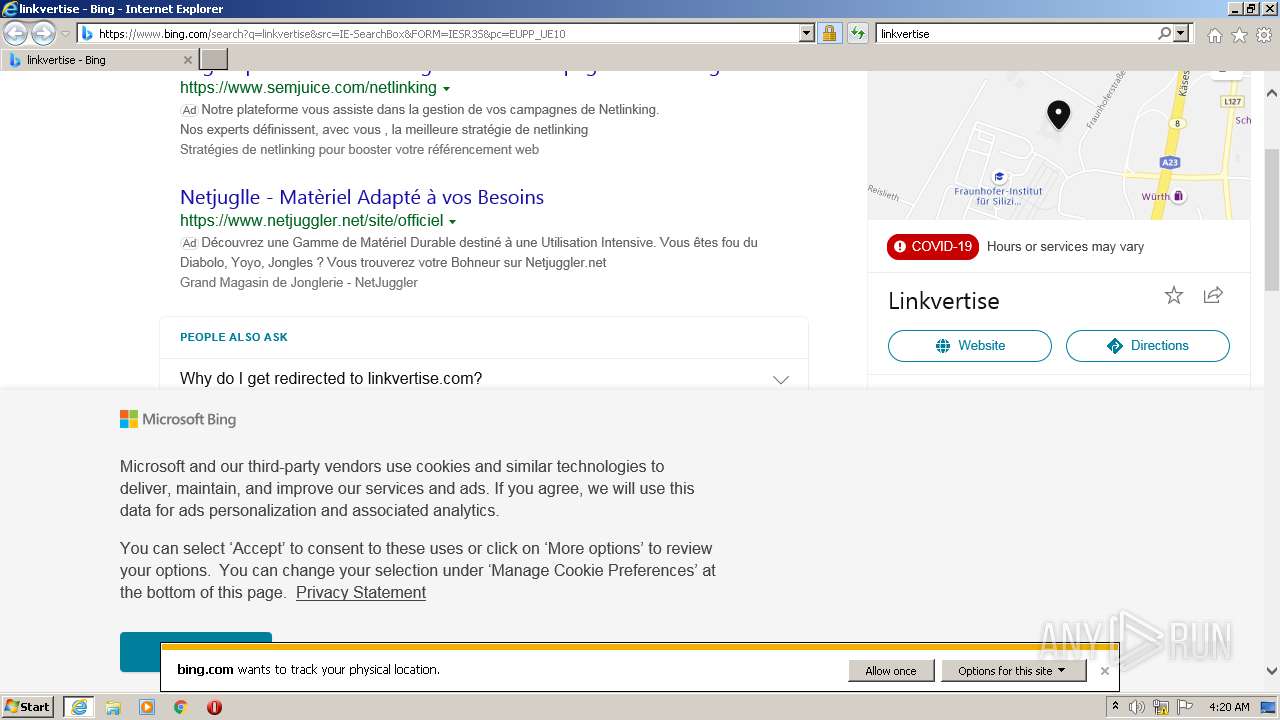Open the Privacy Statement link
Viewport: 1280px width, 720px height.
tap(361, 593)
